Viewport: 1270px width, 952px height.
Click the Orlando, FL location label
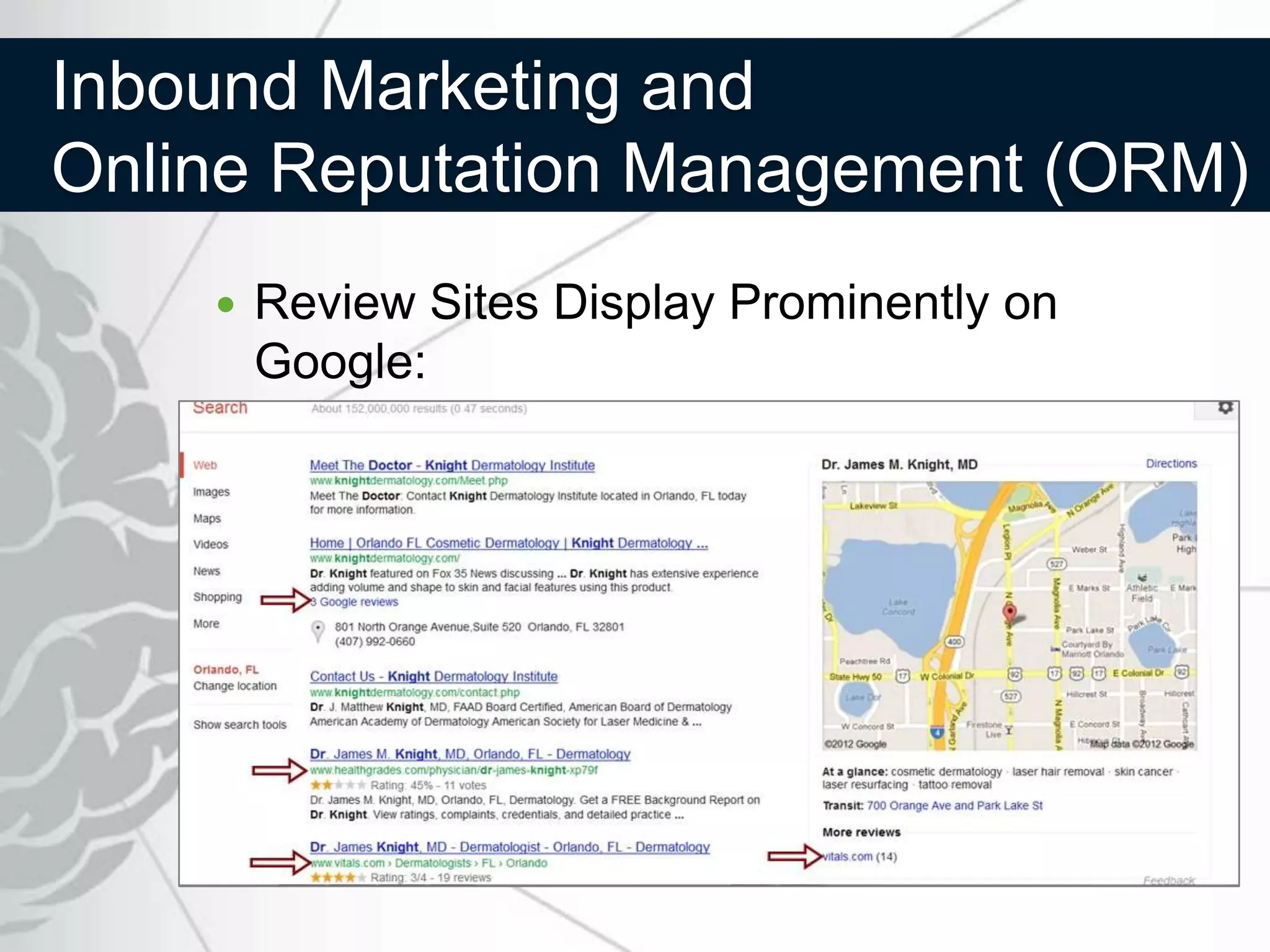(x=226, y=670)
